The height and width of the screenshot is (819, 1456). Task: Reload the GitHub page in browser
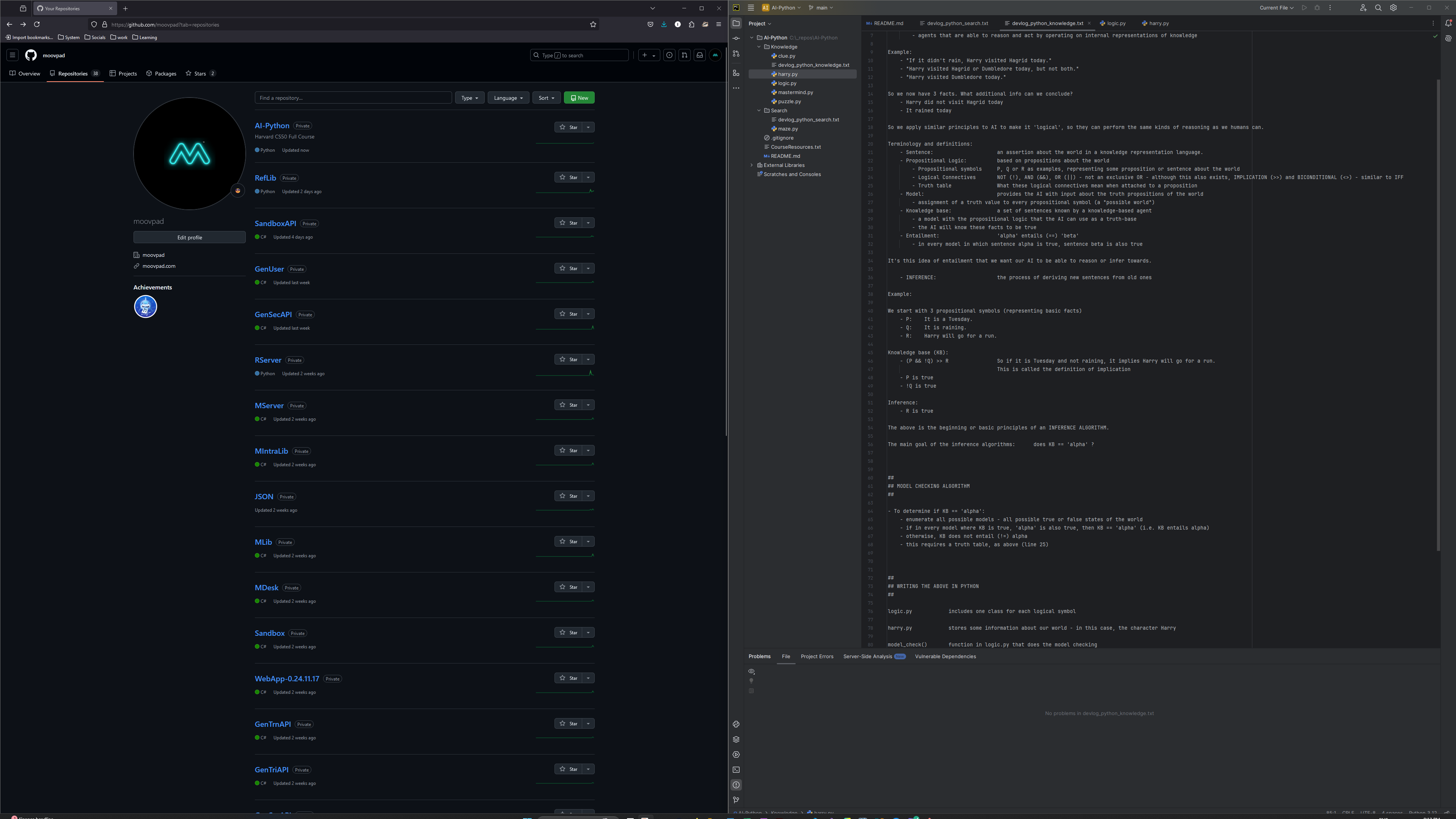[x=37, y=24]
